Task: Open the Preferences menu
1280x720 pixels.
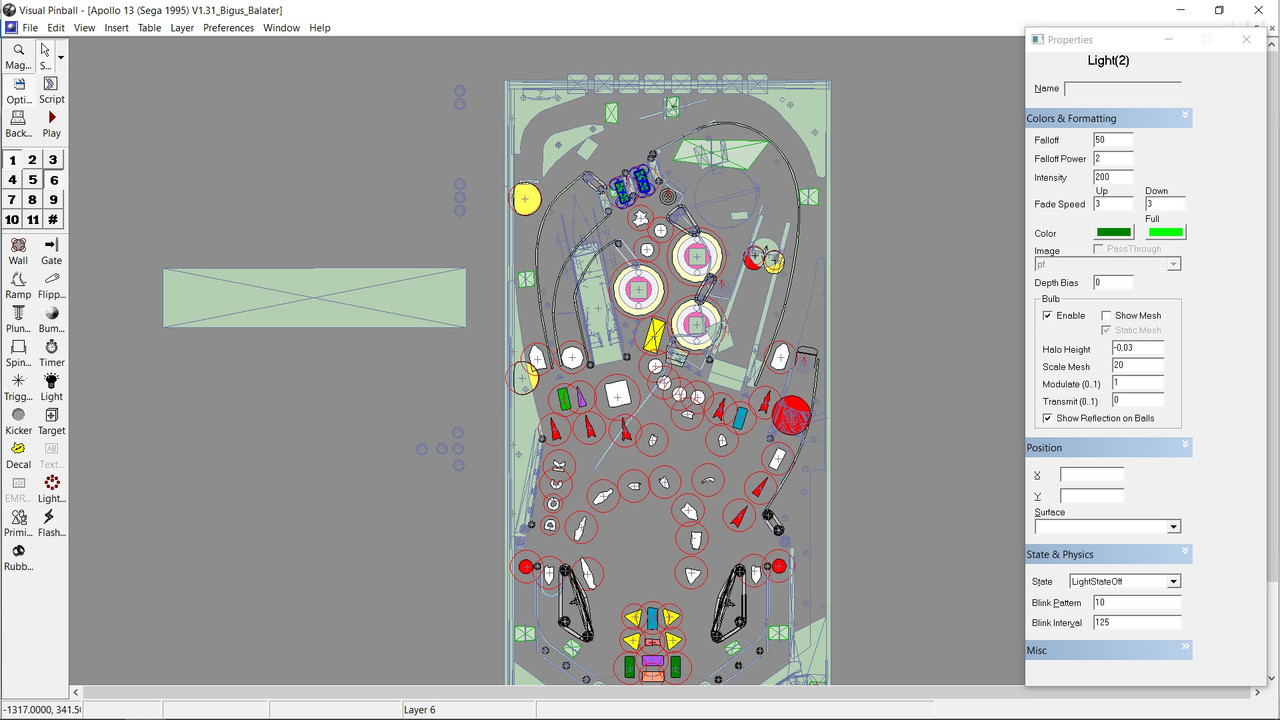Action: tap(229, 28)
